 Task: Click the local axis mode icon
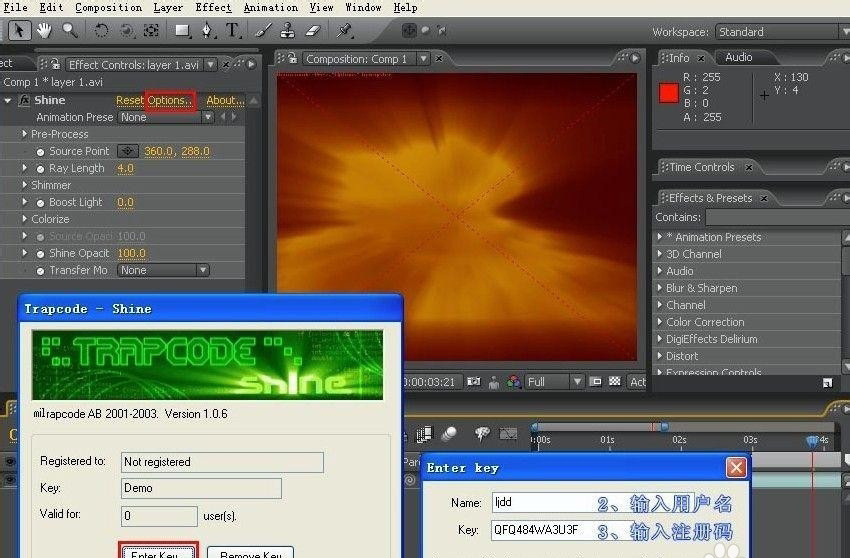point(409,31)
